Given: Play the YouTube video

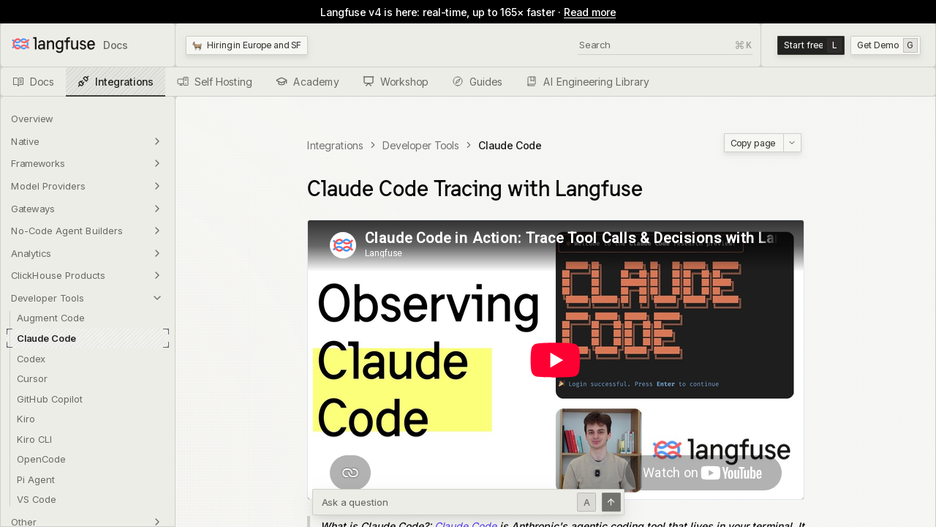Looking at the screenshot, I should [555, 360].
